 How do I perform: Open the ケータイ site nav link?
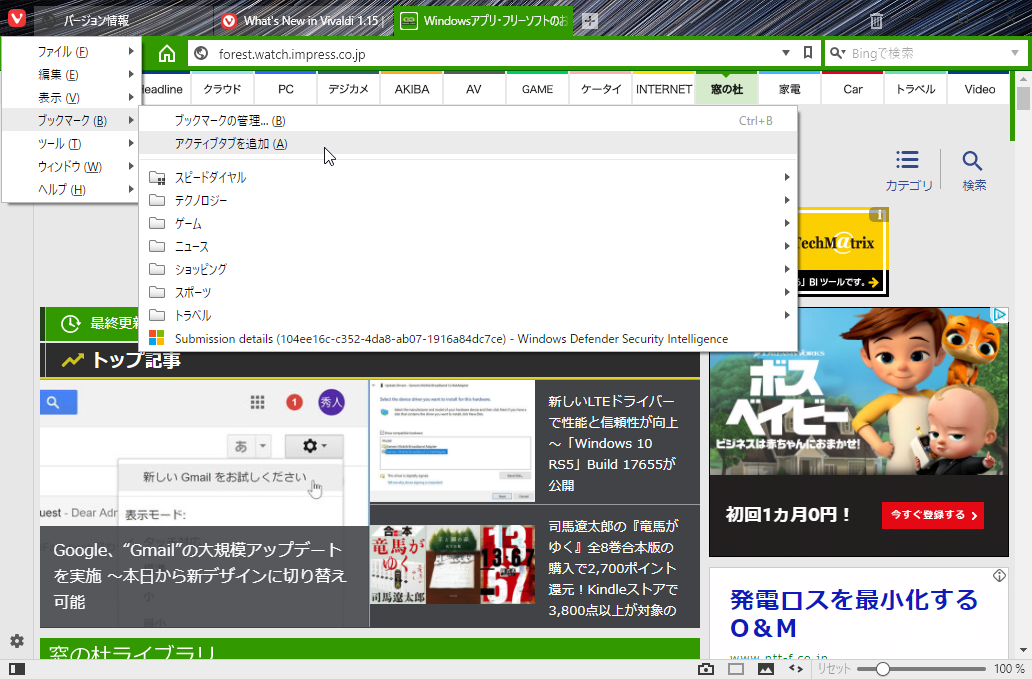[601, 89]
